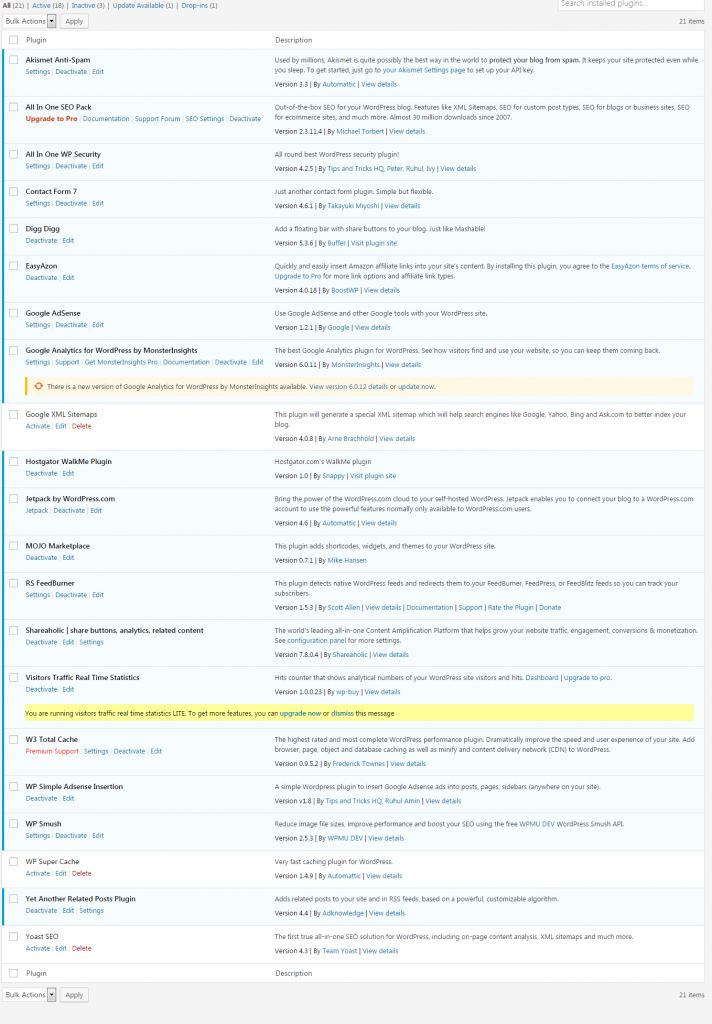Click Rate the Plugin for RS FeedBurner

click(511, 607)
